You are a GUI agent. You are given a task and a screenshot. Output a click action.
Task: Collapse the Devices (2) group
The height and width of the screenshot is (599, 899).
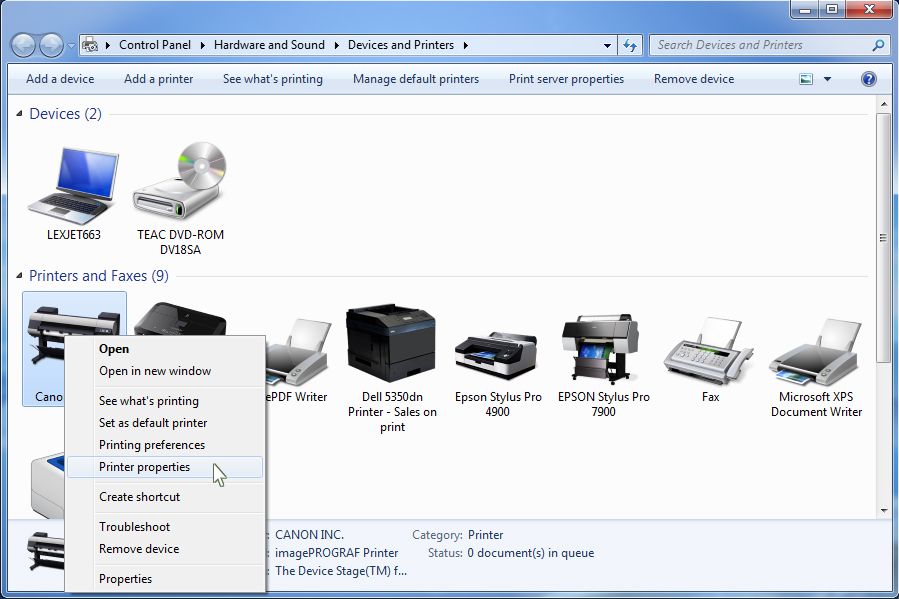[19, 115]
